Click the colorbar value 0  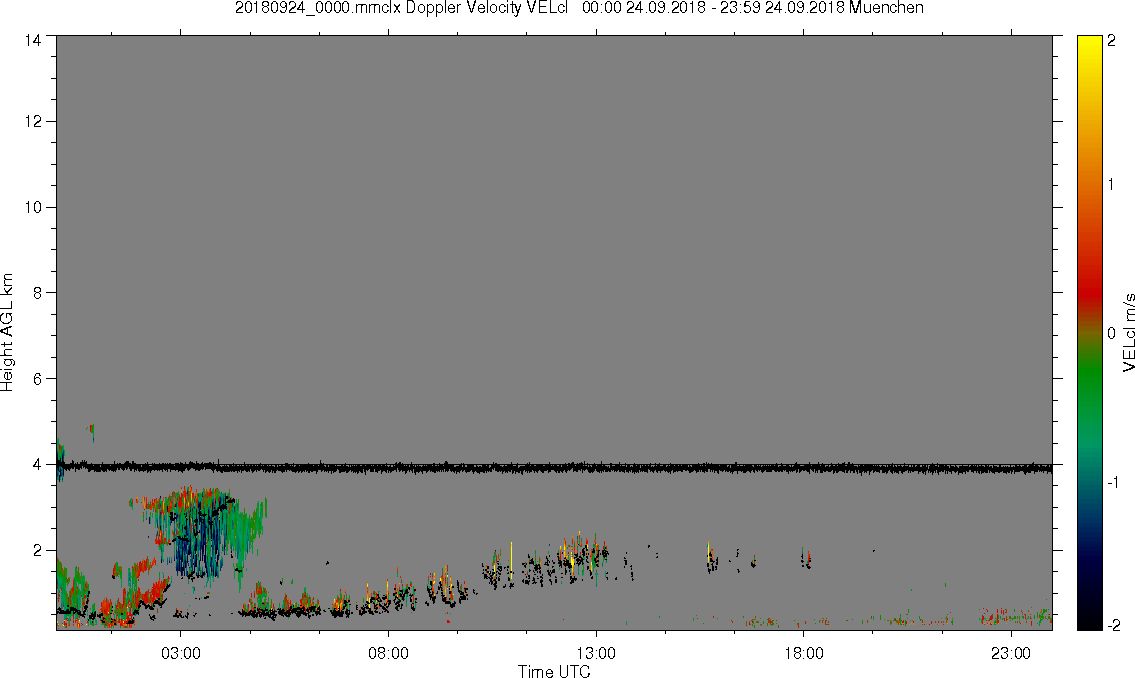(1112, 333)
